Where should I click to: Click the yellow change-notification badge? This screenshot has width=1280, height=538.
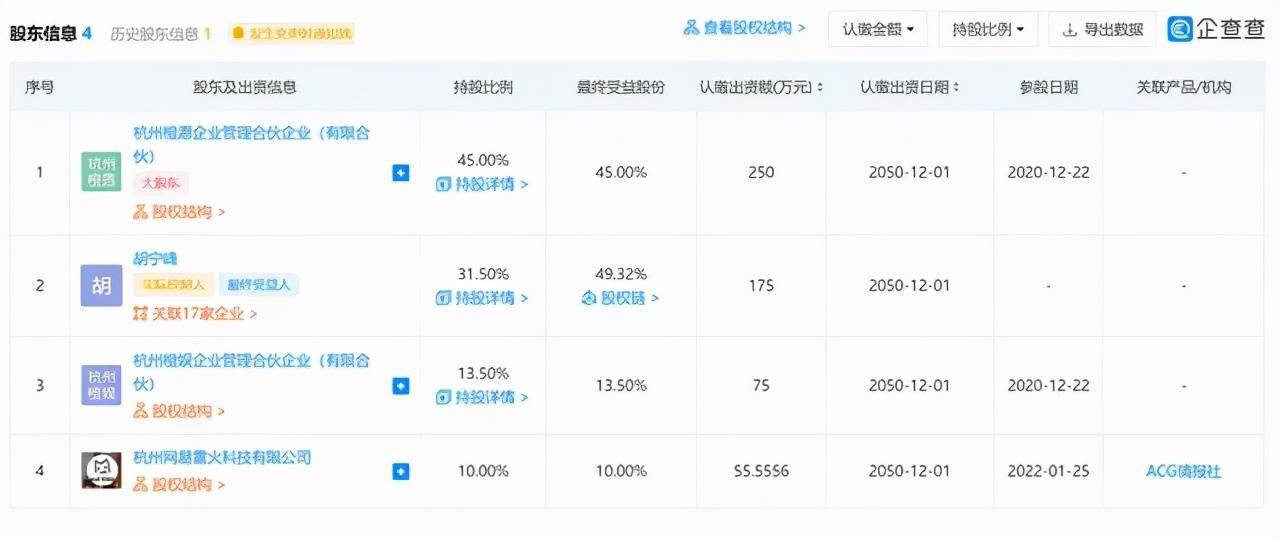click(292, 33)
